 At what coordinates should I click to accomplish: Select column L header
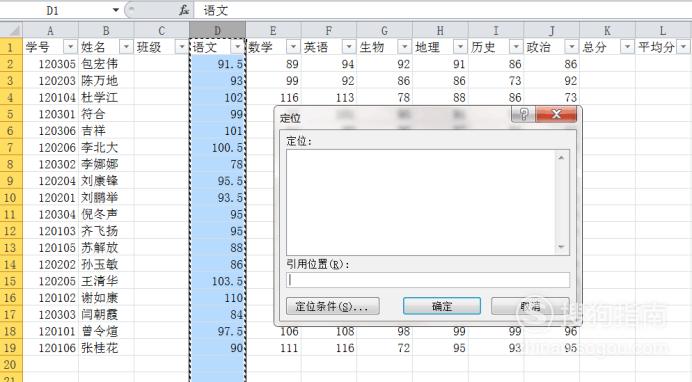[663, 30]
